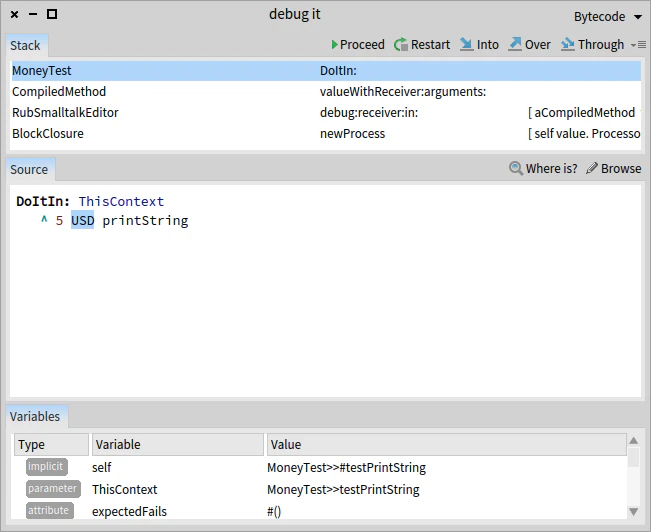Click the variables list scroll-down arrow
The width and height of the screenshot is (651, 532).
[634, 512]
